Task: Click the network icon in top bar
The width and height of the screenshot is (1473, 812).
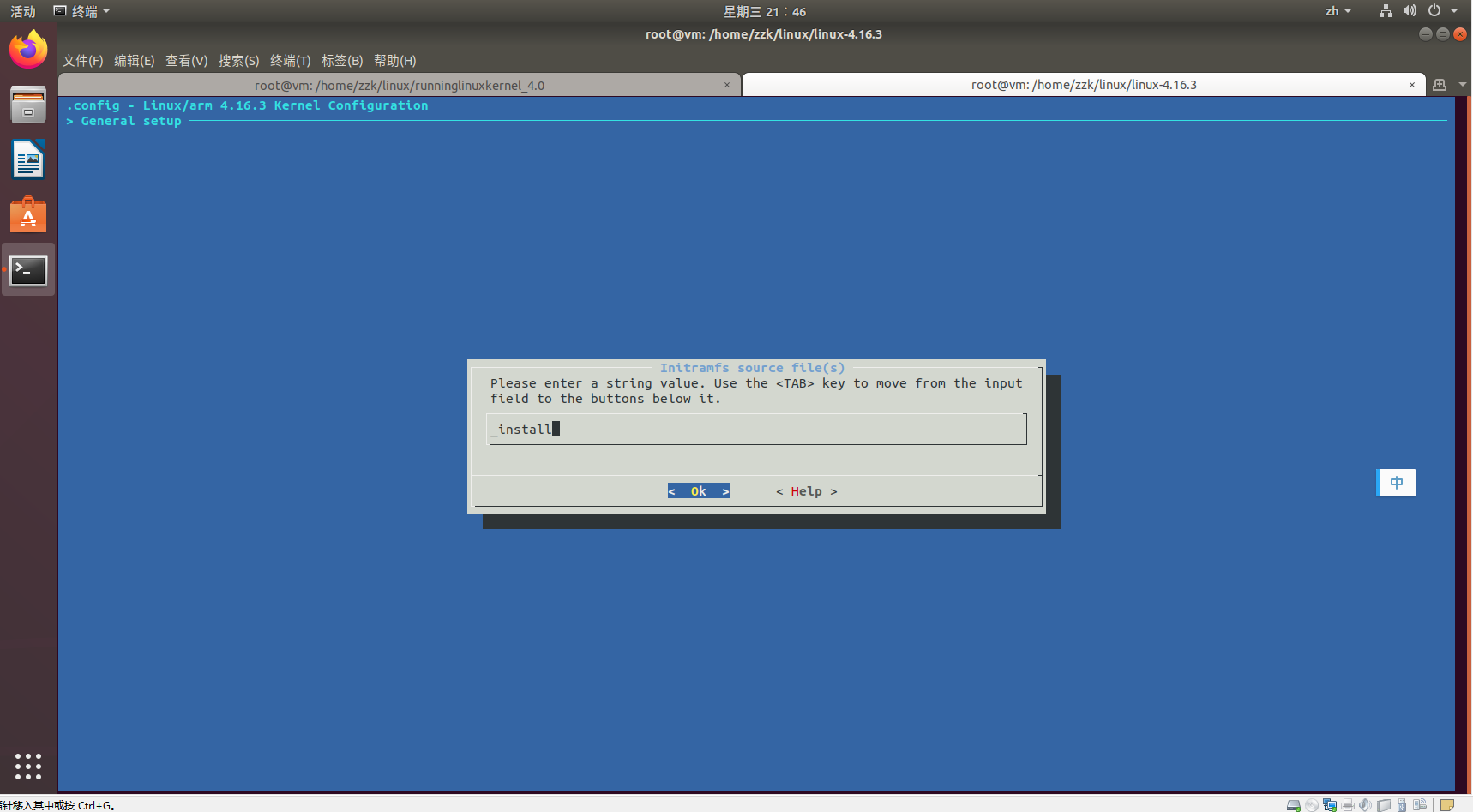Action: (1386, 11)
